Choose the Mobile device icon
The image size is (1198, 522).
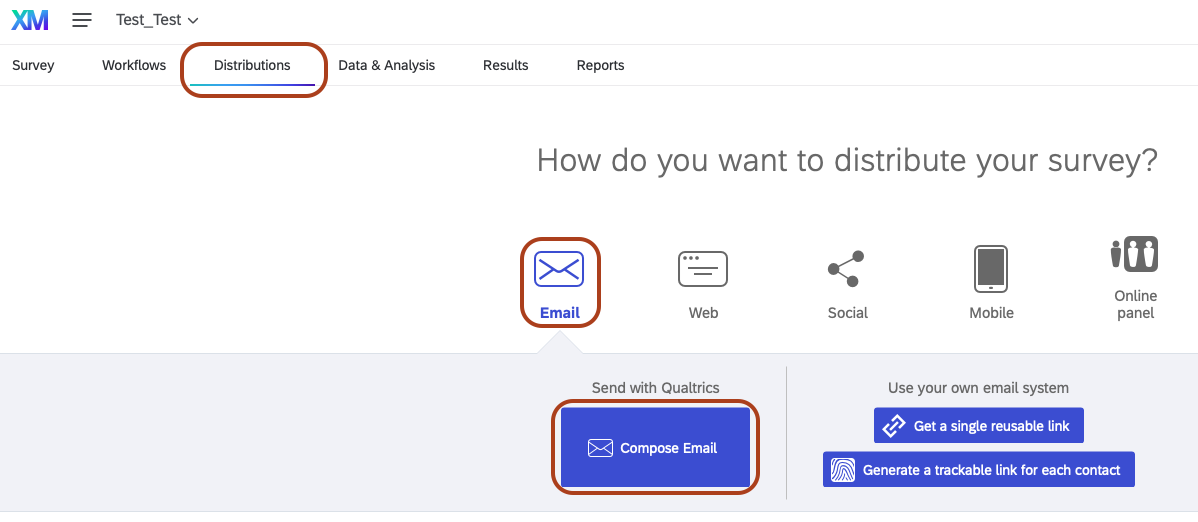point(991,269)
